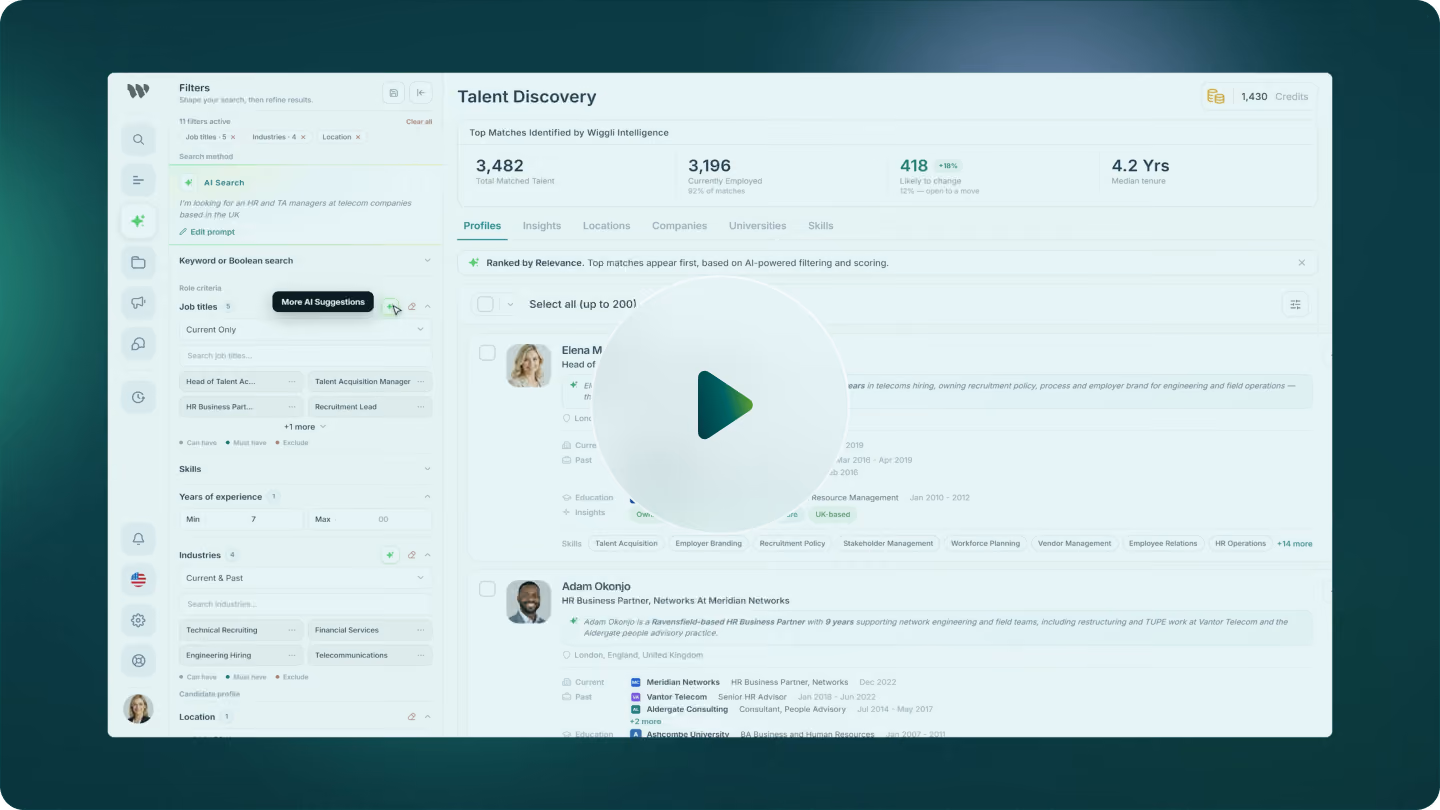This screenshot has width=1440, height=810.
Task: Open the notifications bell icon
Action: (x=138, y=539)
